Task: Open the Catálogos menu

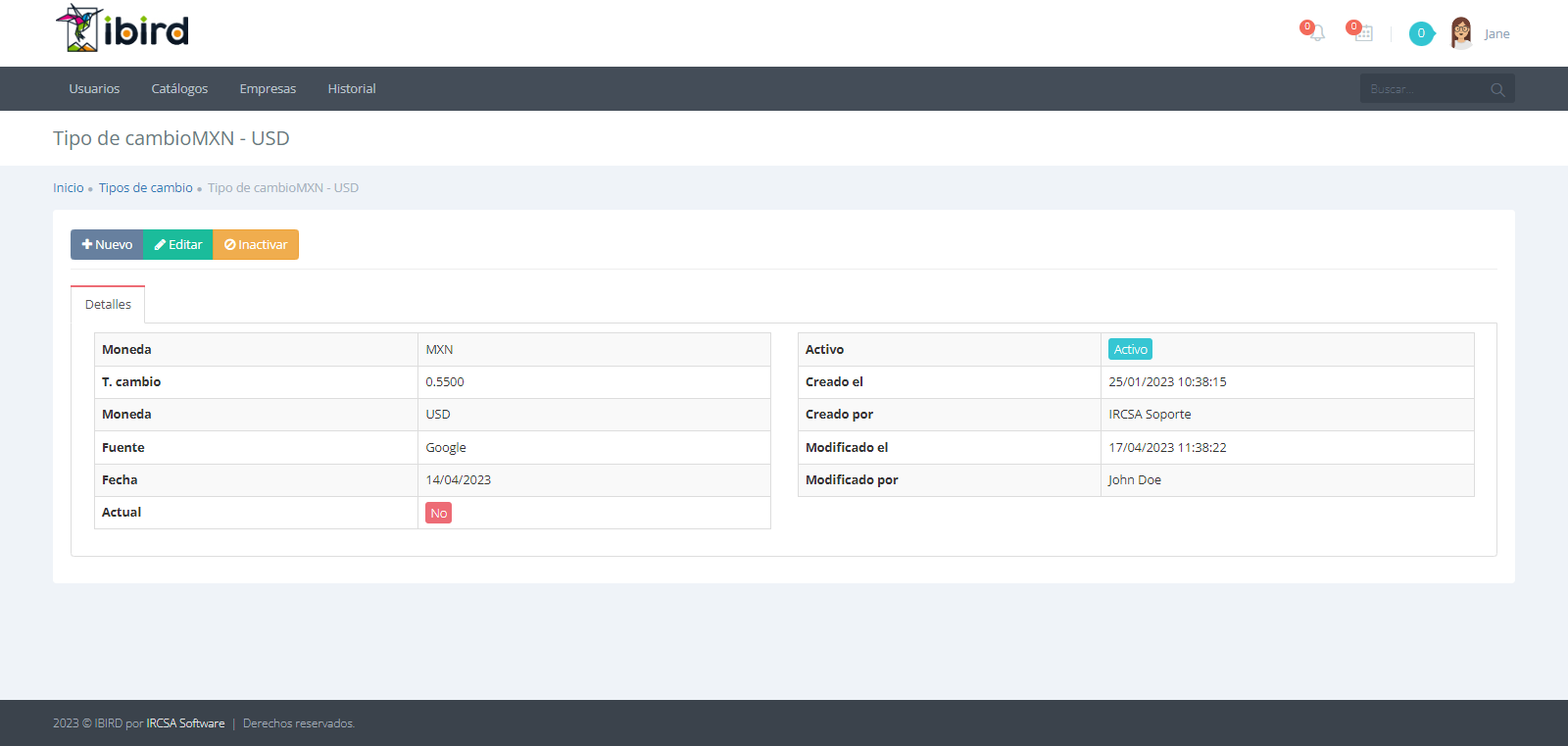Action: tap(179, 88)
